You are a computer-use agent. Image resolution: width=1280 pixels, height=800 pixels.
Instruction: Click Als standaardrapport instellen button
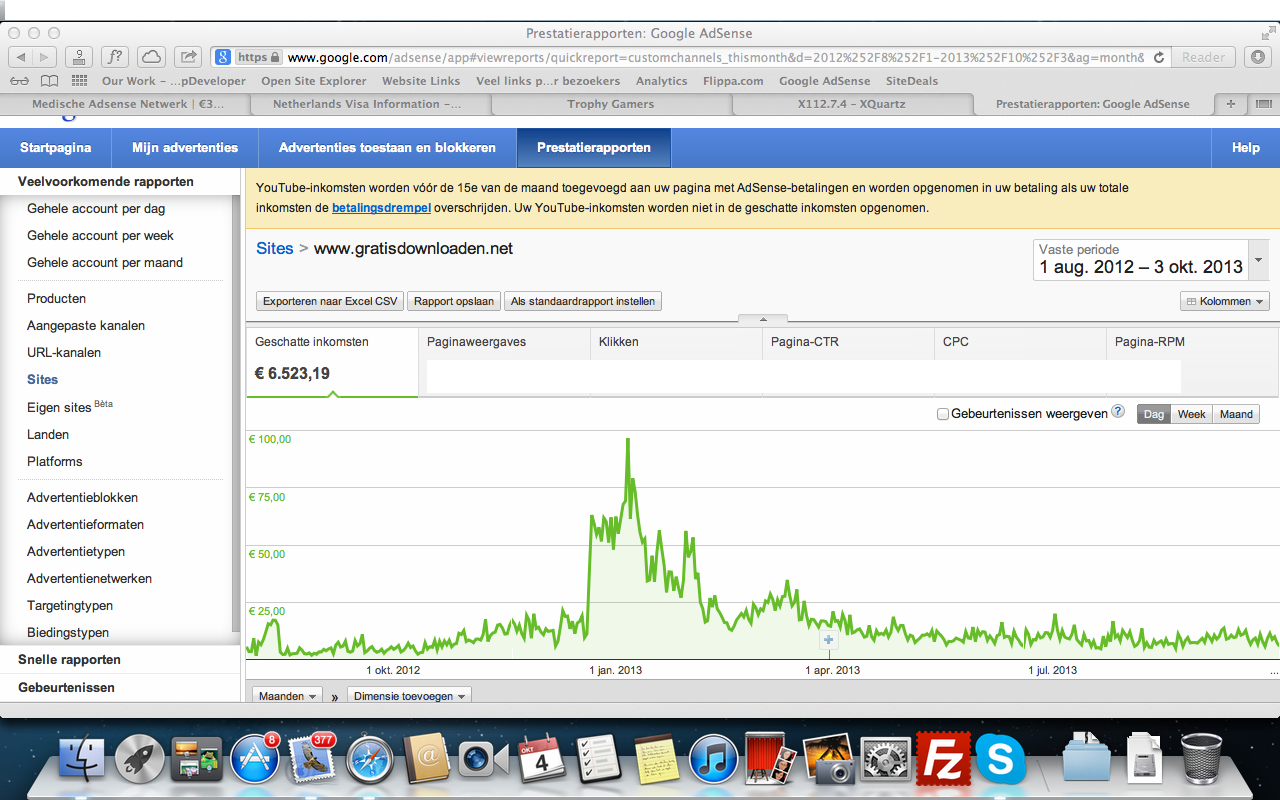point(583,301)
